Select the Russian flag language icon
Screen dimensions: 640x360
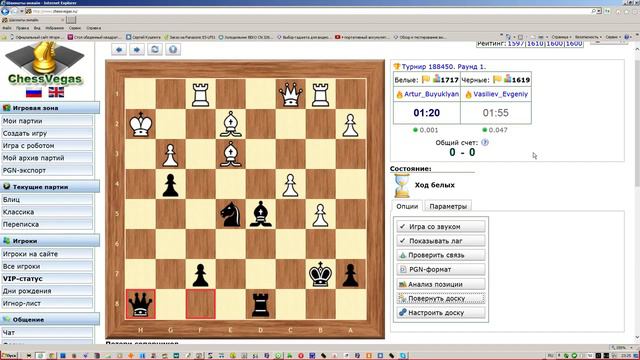coord(34,92)
